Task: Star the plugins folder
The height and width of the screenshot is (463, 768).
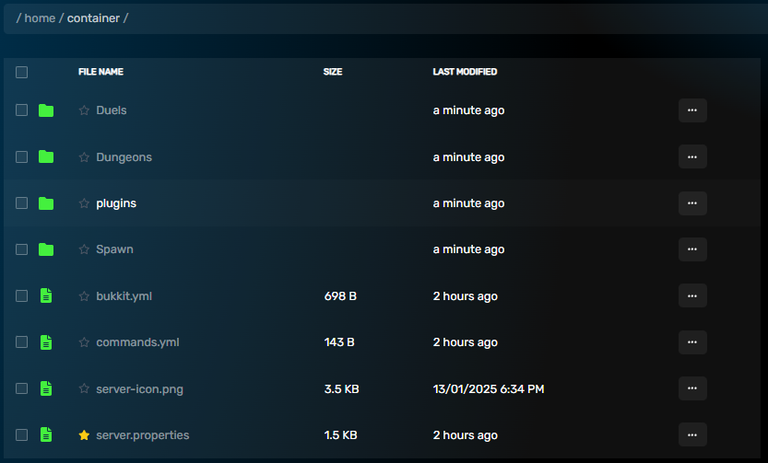Action: point(84,203)
